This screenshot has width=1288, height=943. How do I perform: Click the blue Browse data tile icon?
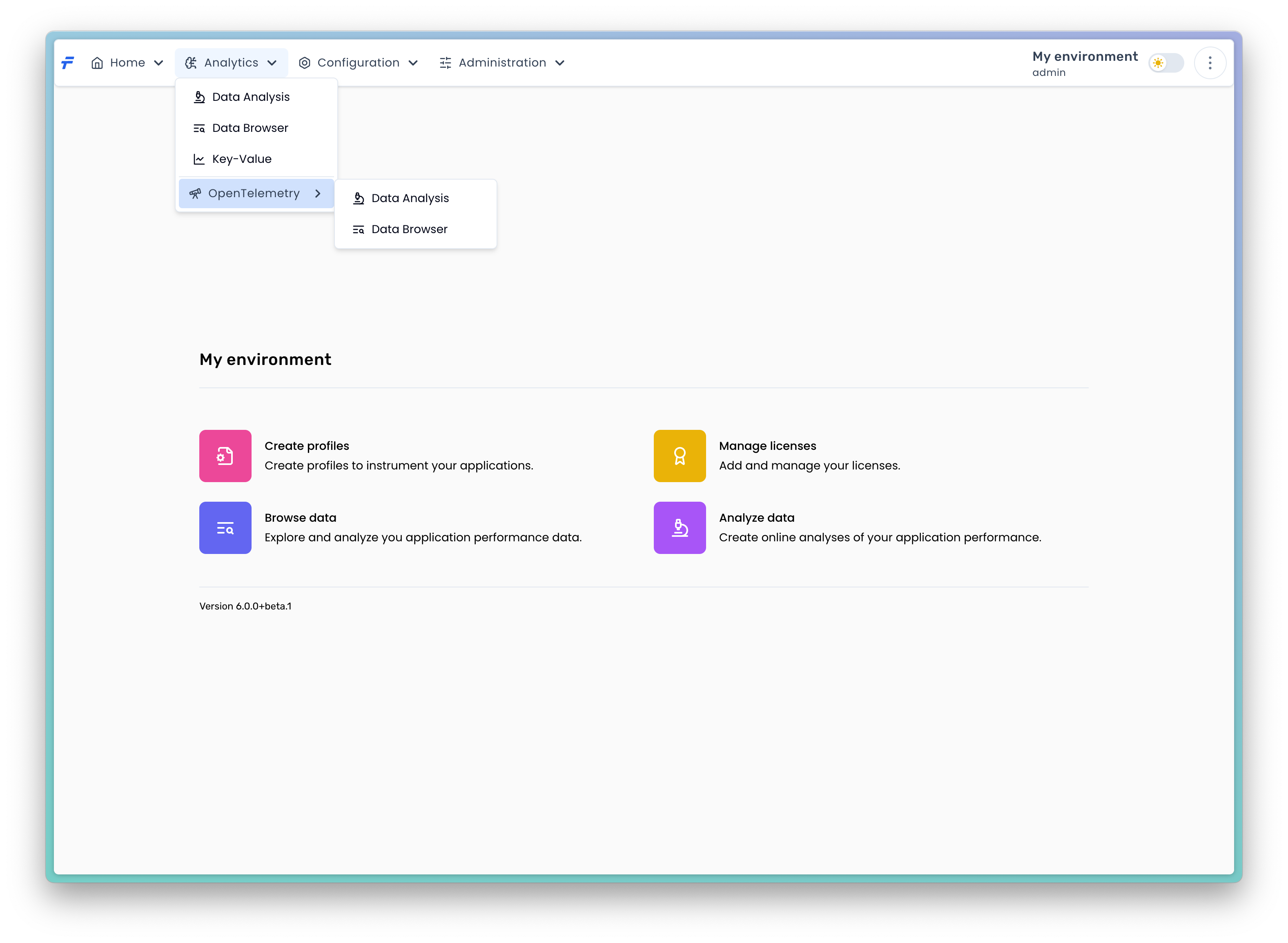(x=225, y=527)
